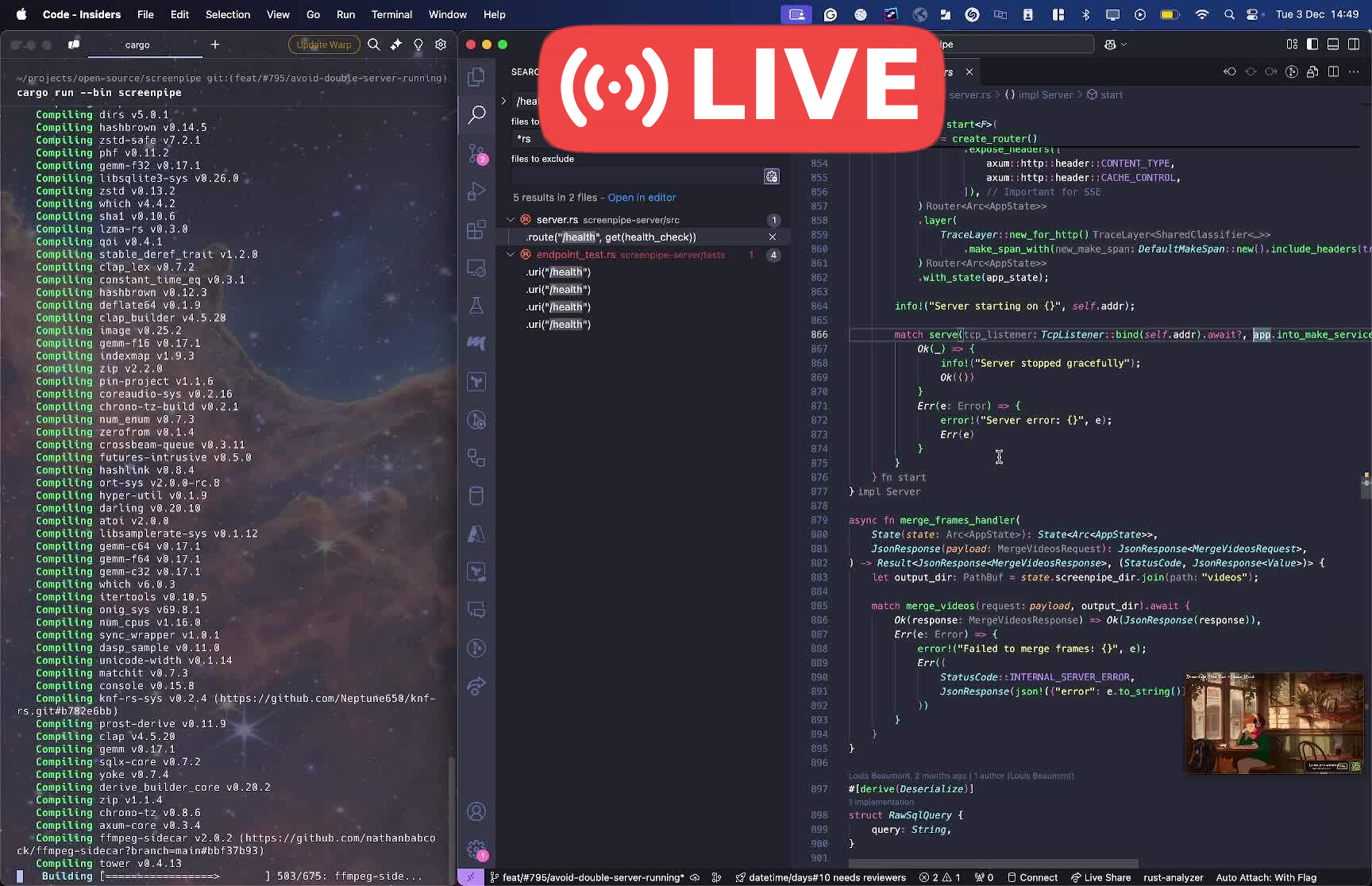This screenshot has width=1372, height=886.
Task: Click the Update Warp button
Action: 323,44
